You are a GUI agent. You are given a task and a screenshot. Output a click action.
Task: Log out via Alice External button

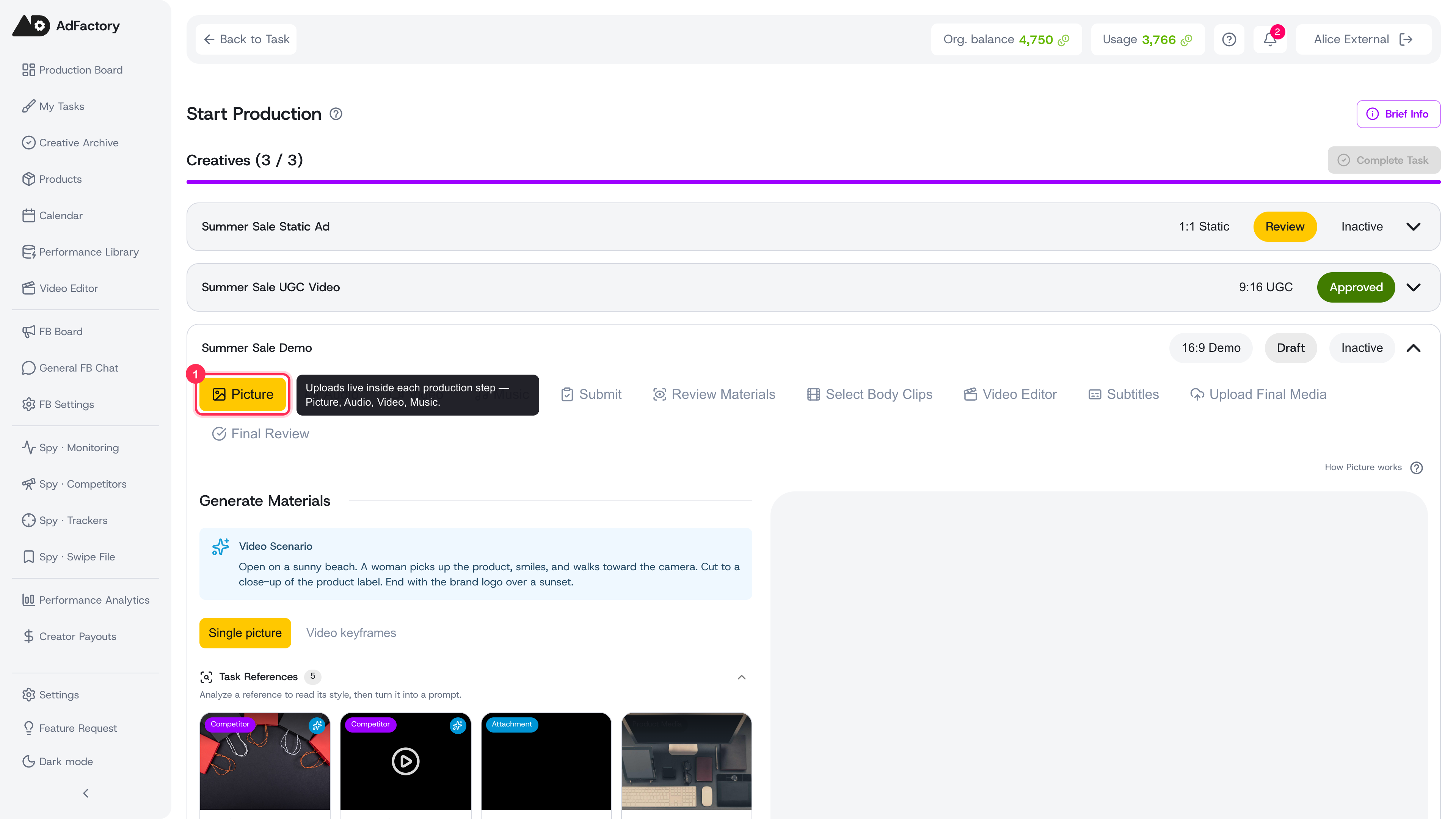click(x=1363, y=39)
